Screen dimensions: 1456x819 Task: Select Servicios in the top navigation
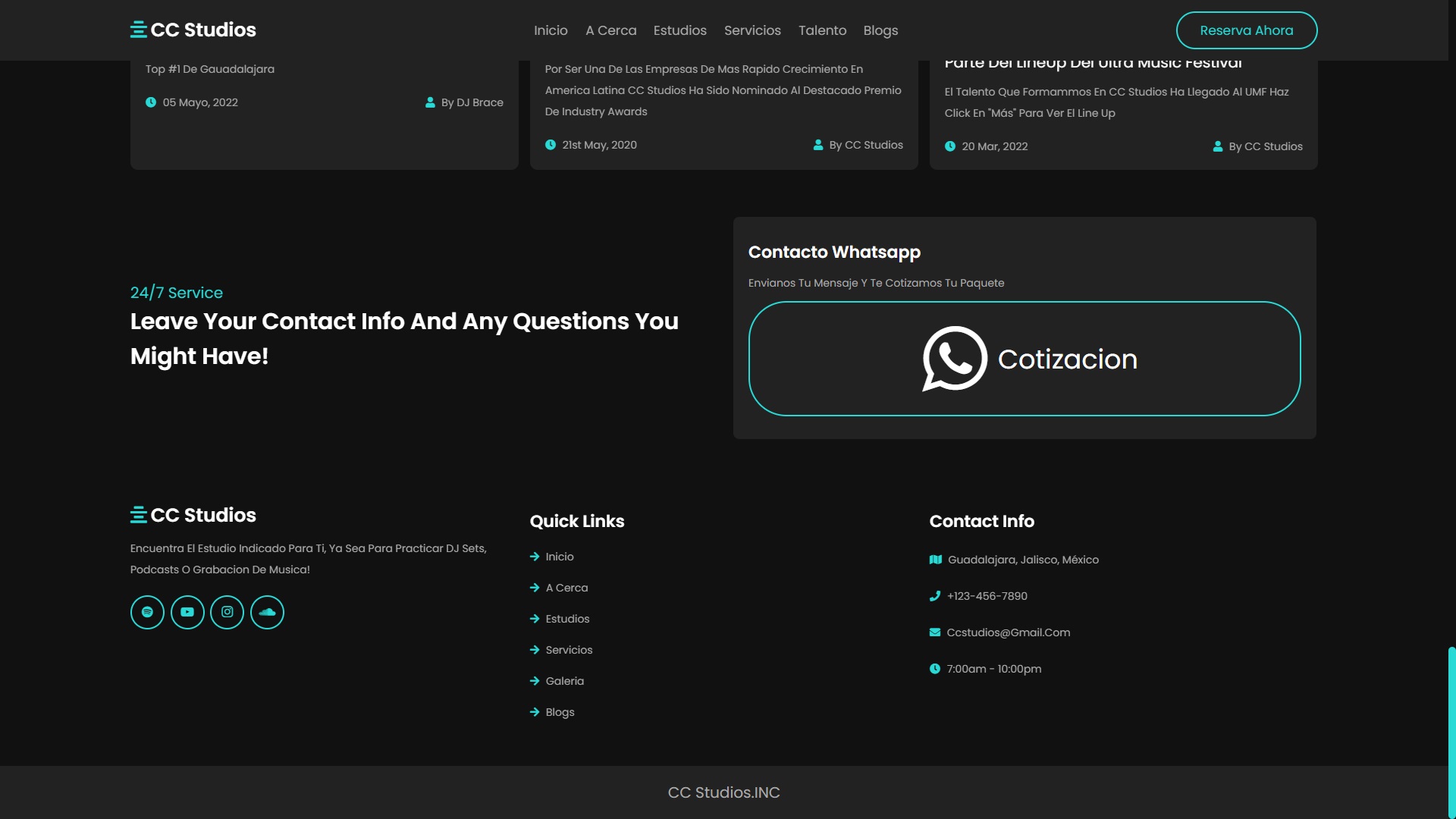752,30
